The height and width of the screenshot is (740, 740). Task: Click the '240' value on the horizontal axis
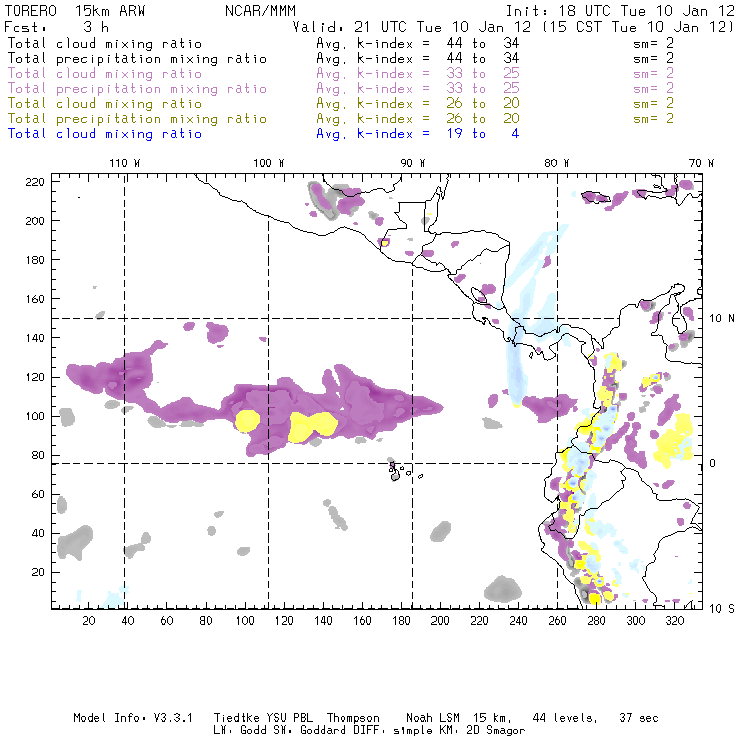[518, 621]
